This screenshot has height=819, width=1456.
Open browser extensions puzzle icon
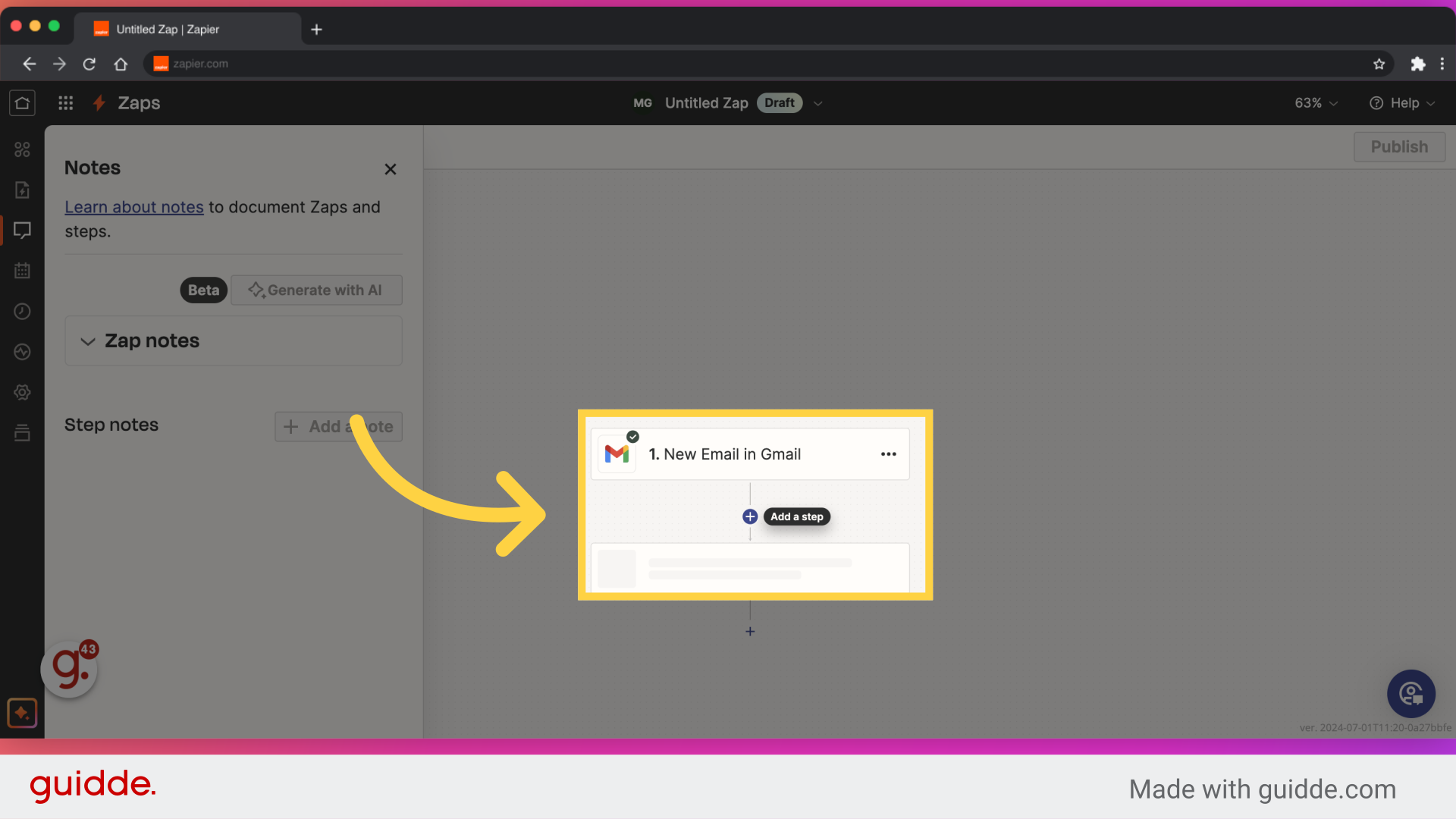click(1417, 64)
